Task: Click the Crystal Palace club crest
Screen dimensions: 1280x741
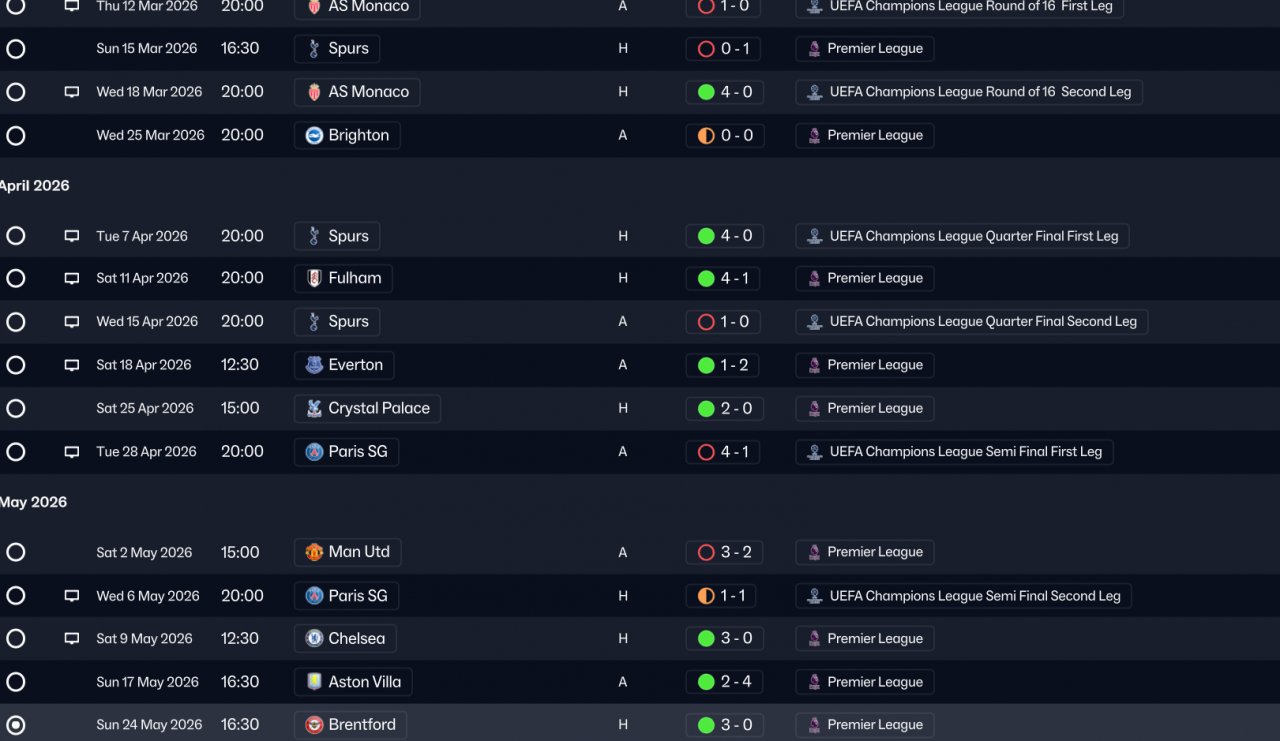Action: 314,408
